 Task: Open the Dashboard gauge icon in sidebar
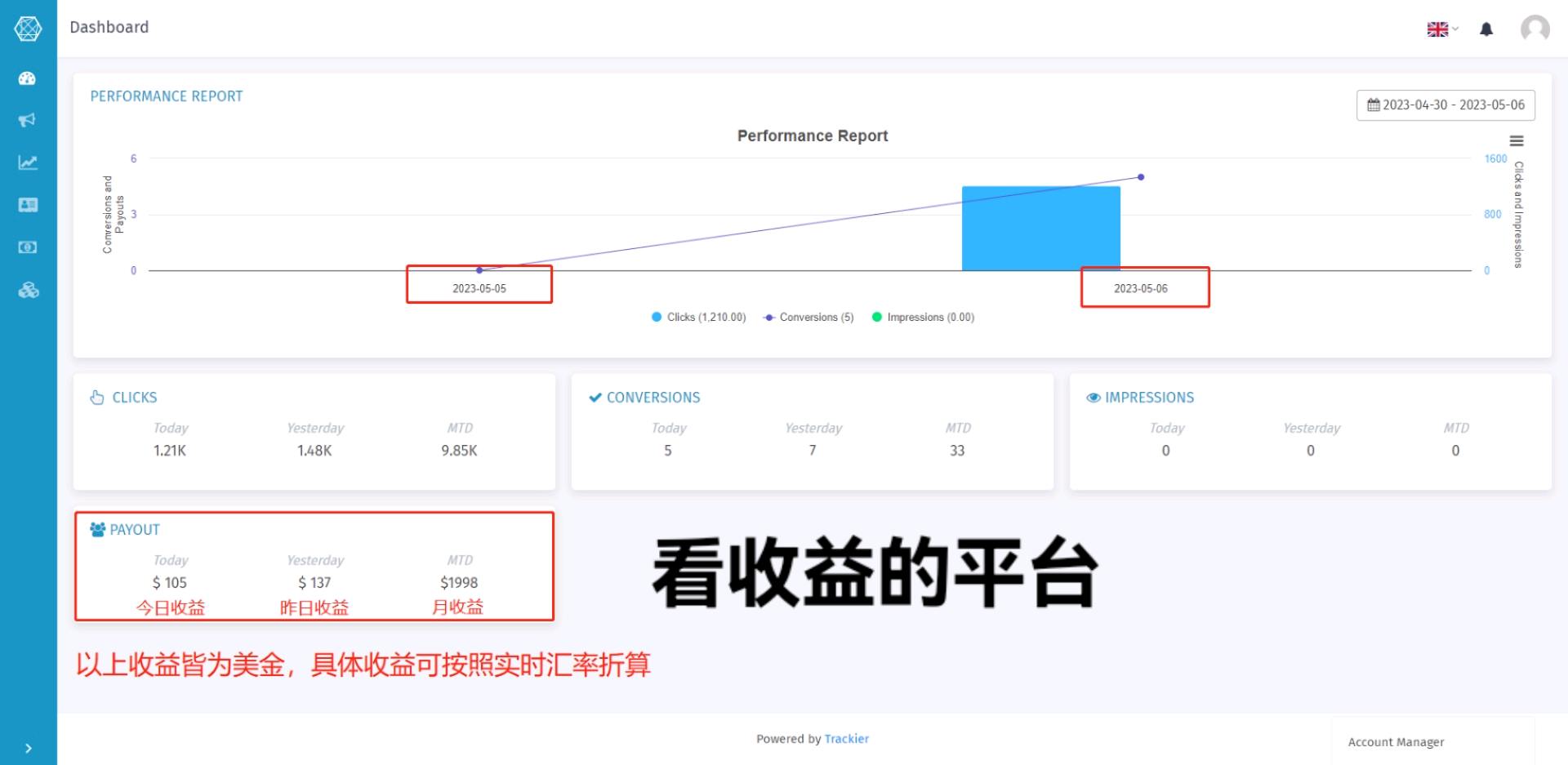pos(27,78)
